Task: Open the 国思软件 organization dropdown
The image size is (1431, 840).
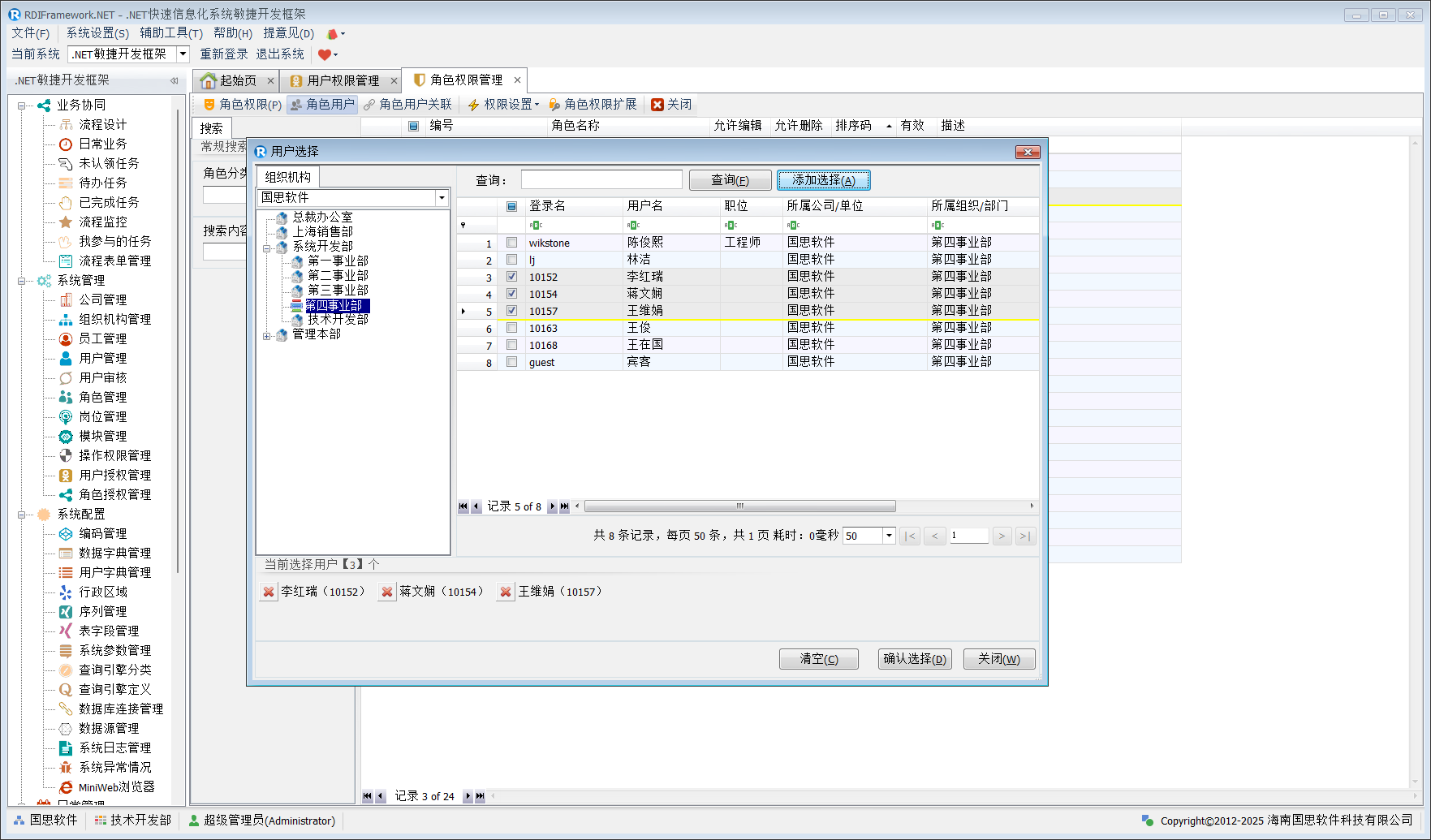Action: click(x=442, y=198)
